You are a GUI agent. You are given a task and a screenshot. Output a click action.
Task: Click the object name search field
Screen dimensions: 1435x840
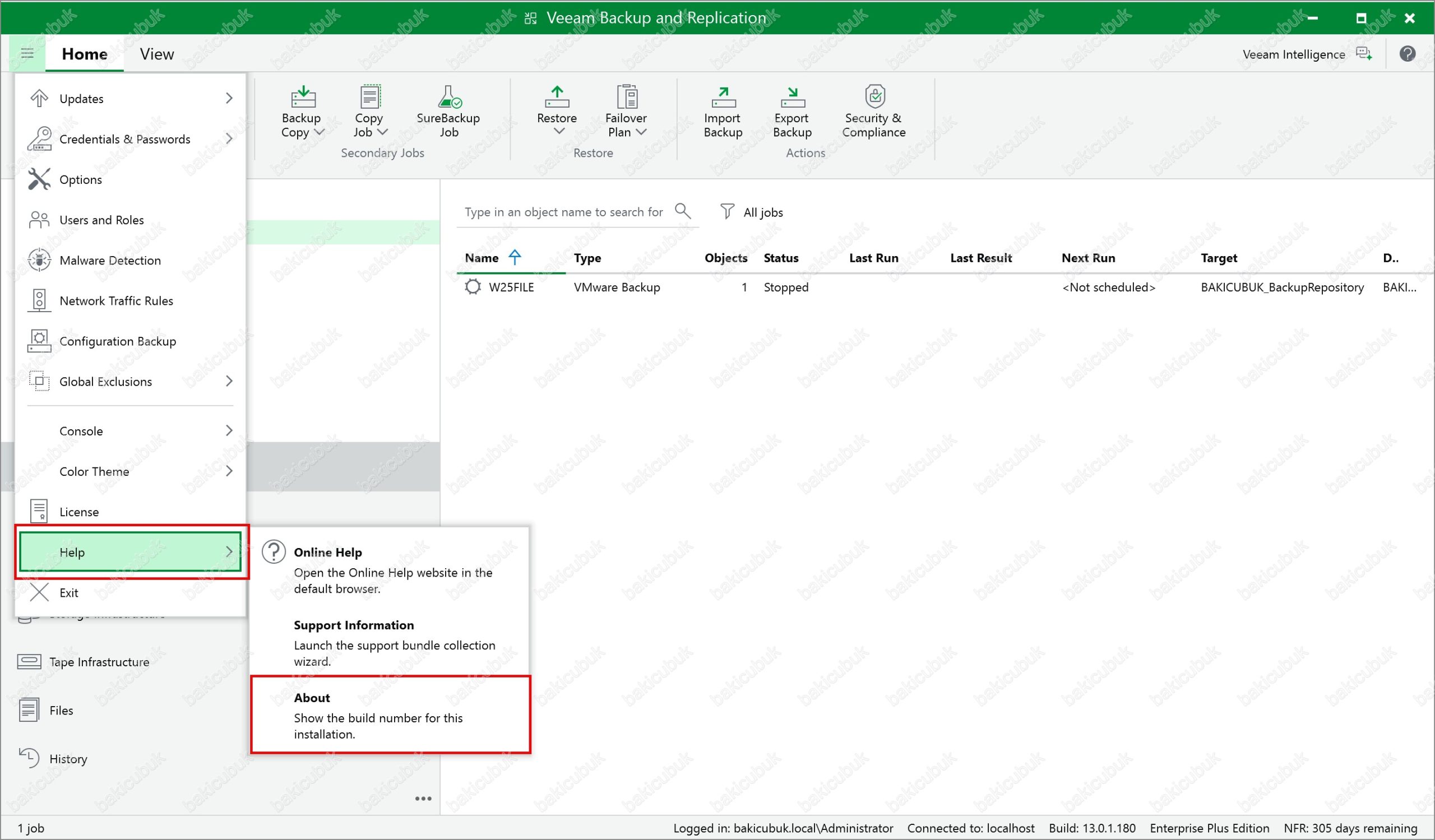563,212
